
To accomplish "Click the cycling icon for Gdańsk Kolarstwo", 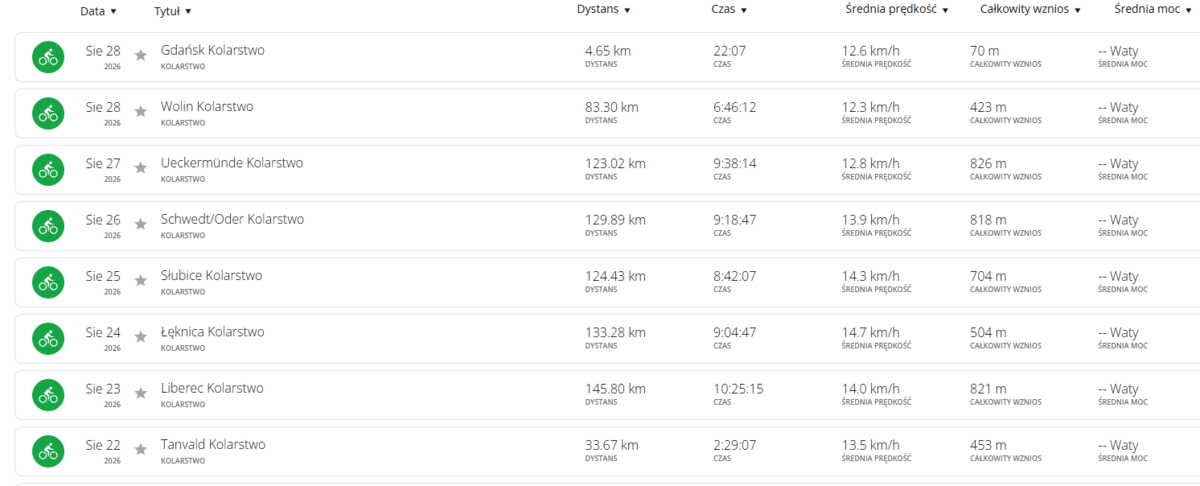I will [x=48, y=57].
